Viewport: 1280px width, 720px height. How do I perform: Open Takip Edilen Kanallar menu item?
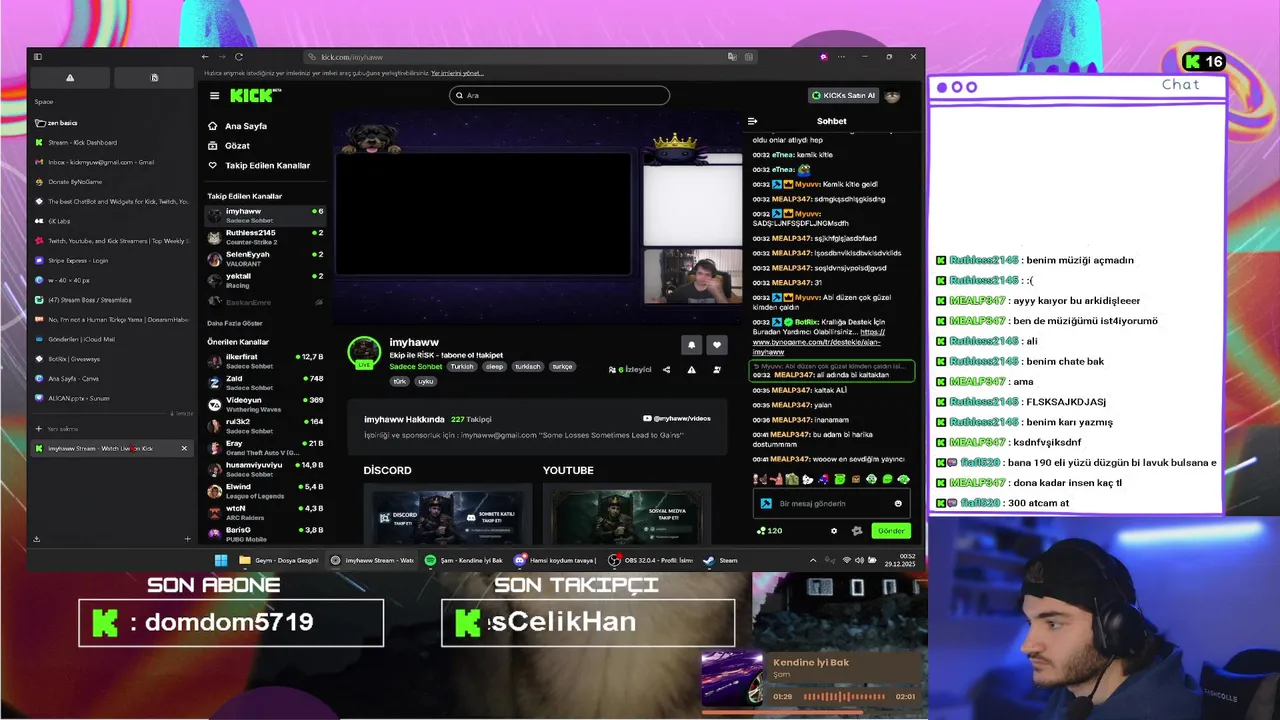(259, 165)
